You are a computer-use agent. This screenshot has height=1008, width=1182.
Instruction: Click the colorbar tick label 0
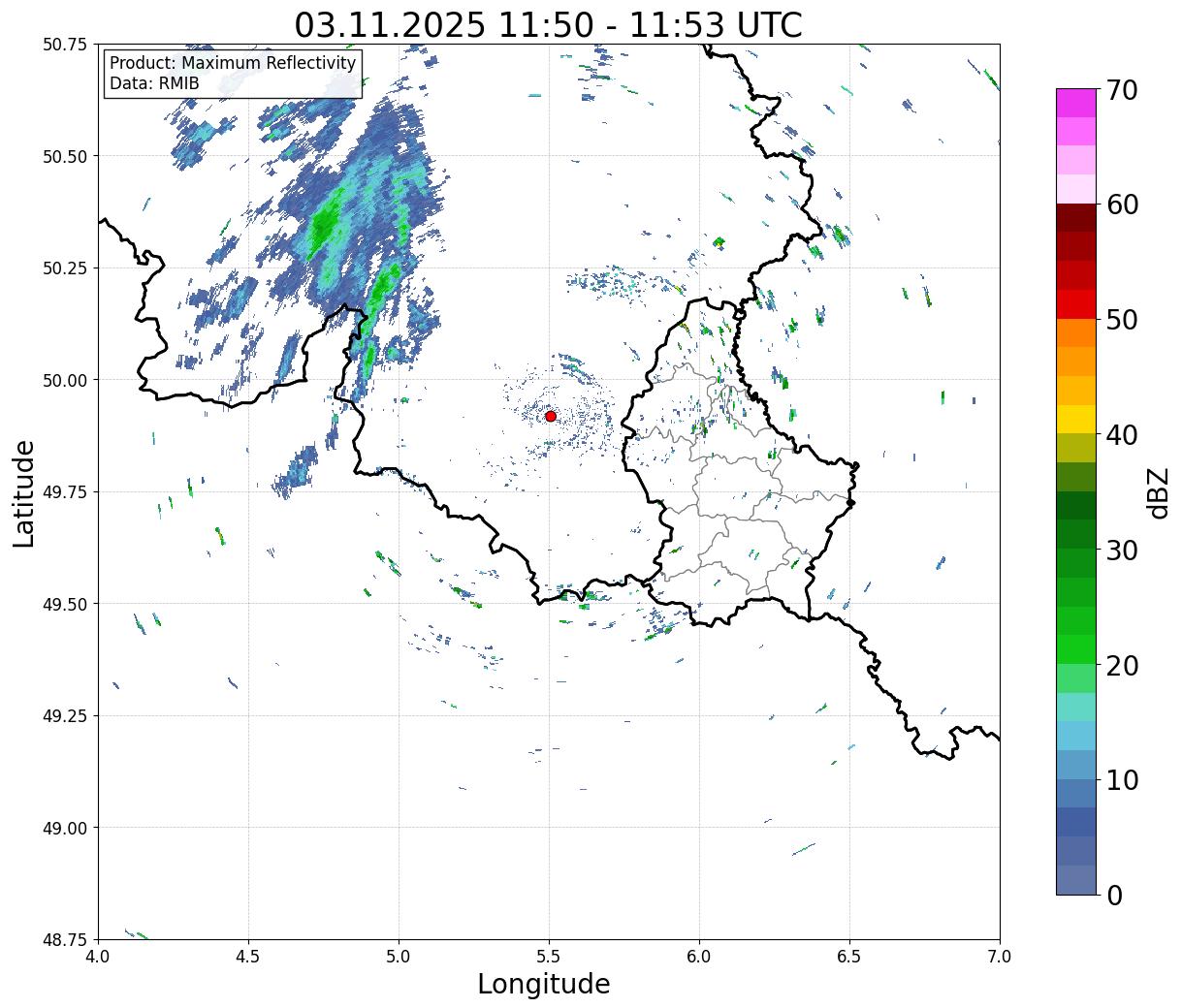pos(1114,895)
